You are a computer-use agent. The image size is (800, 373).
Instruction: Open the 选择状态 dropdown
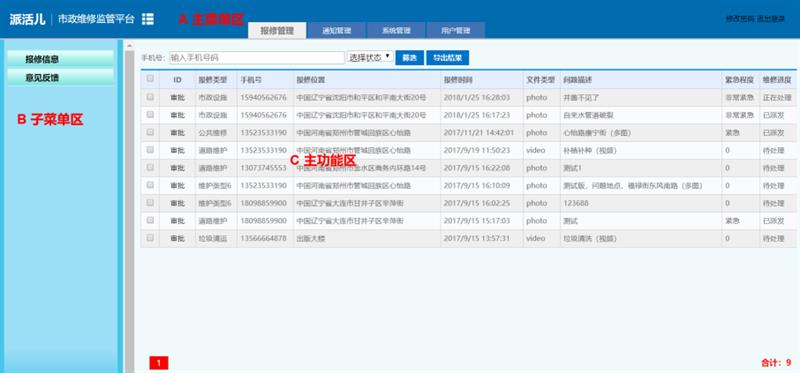click(370, 57)
